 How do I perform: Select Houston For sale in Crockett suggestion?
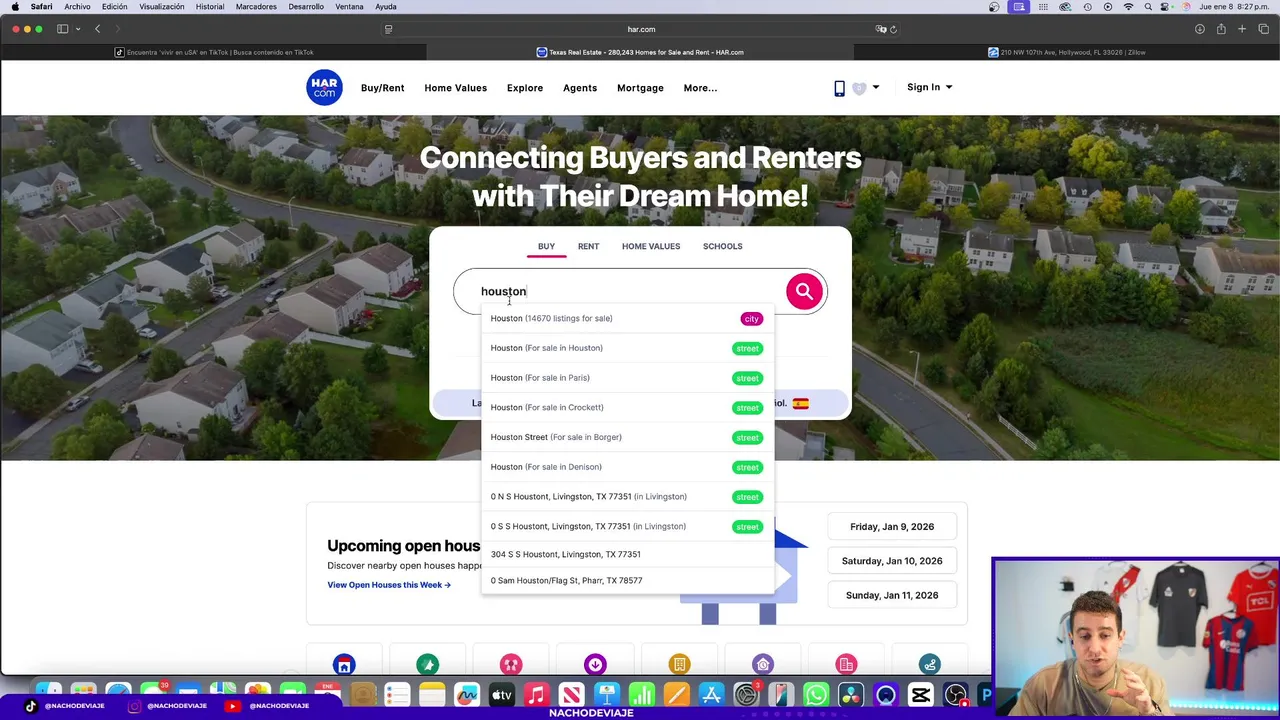click(628, 407)
